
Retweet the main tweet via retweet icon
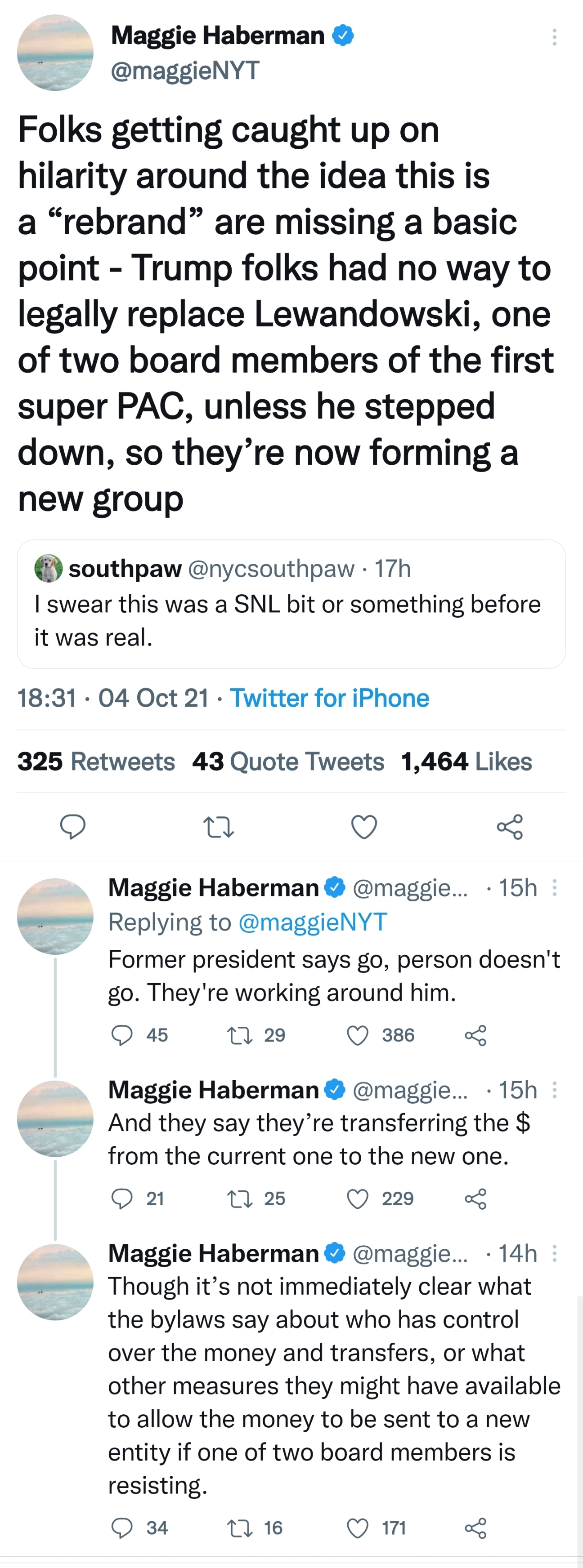pyautogui.click(x=218, y=827)
